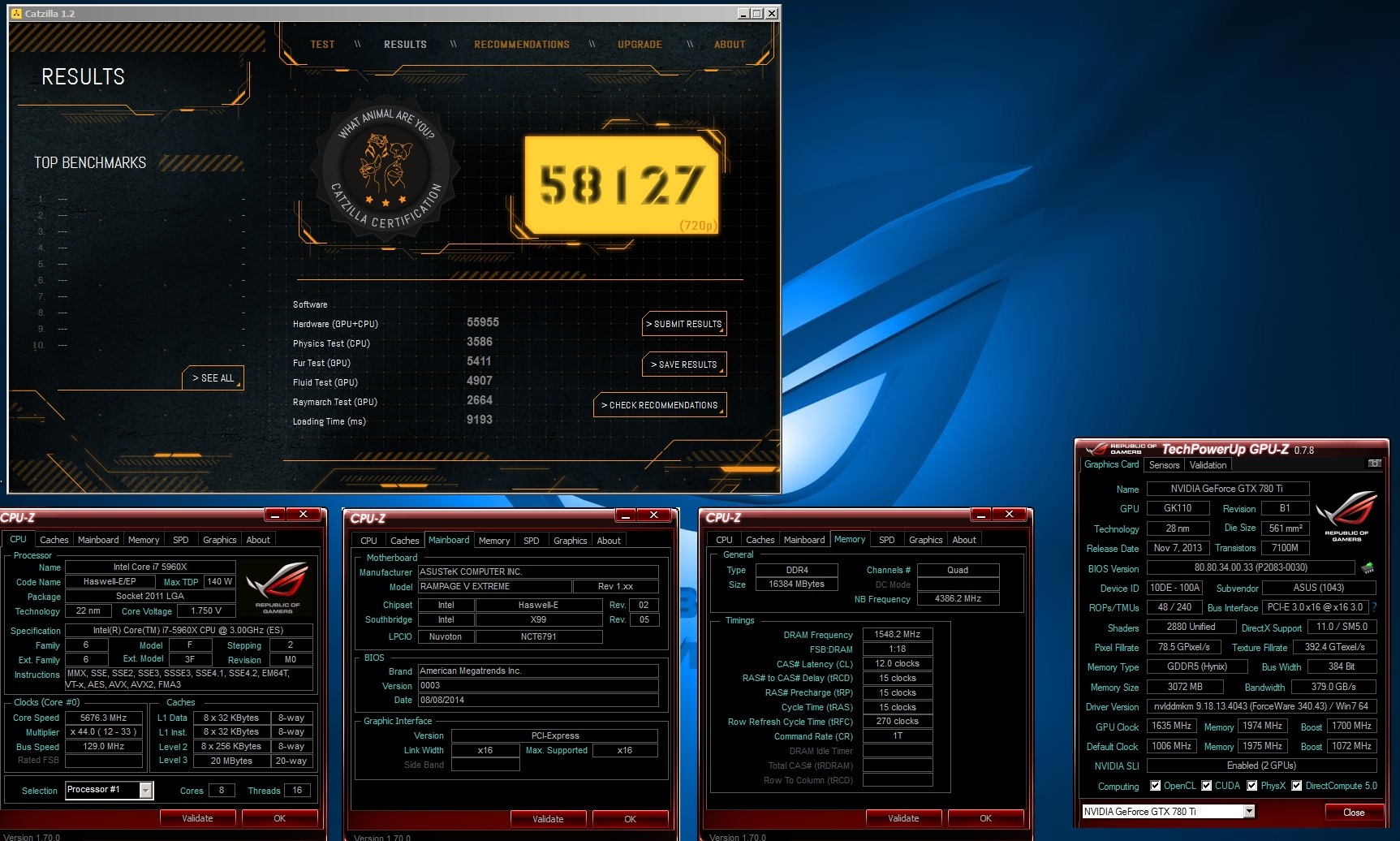Maximize the Catzilla window
The width and height of the screenshot is (1400, 841).
pos(757,14)
